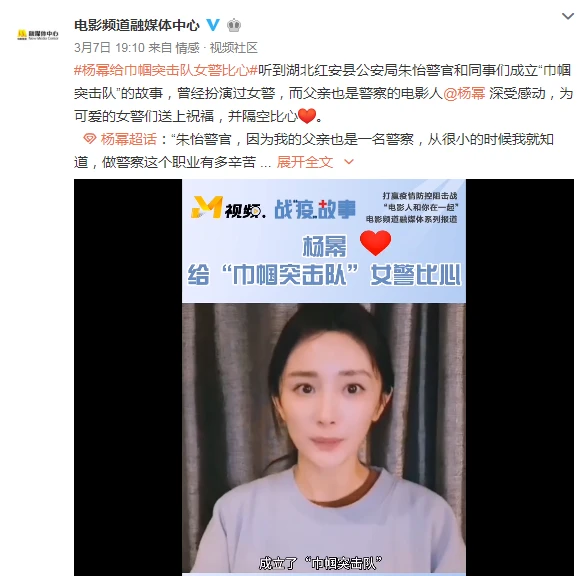Open the 电影频道融媒体中心 profile avatar
Image resolution: width=580 pixels, height=576 pixels.
click(37, 35)
